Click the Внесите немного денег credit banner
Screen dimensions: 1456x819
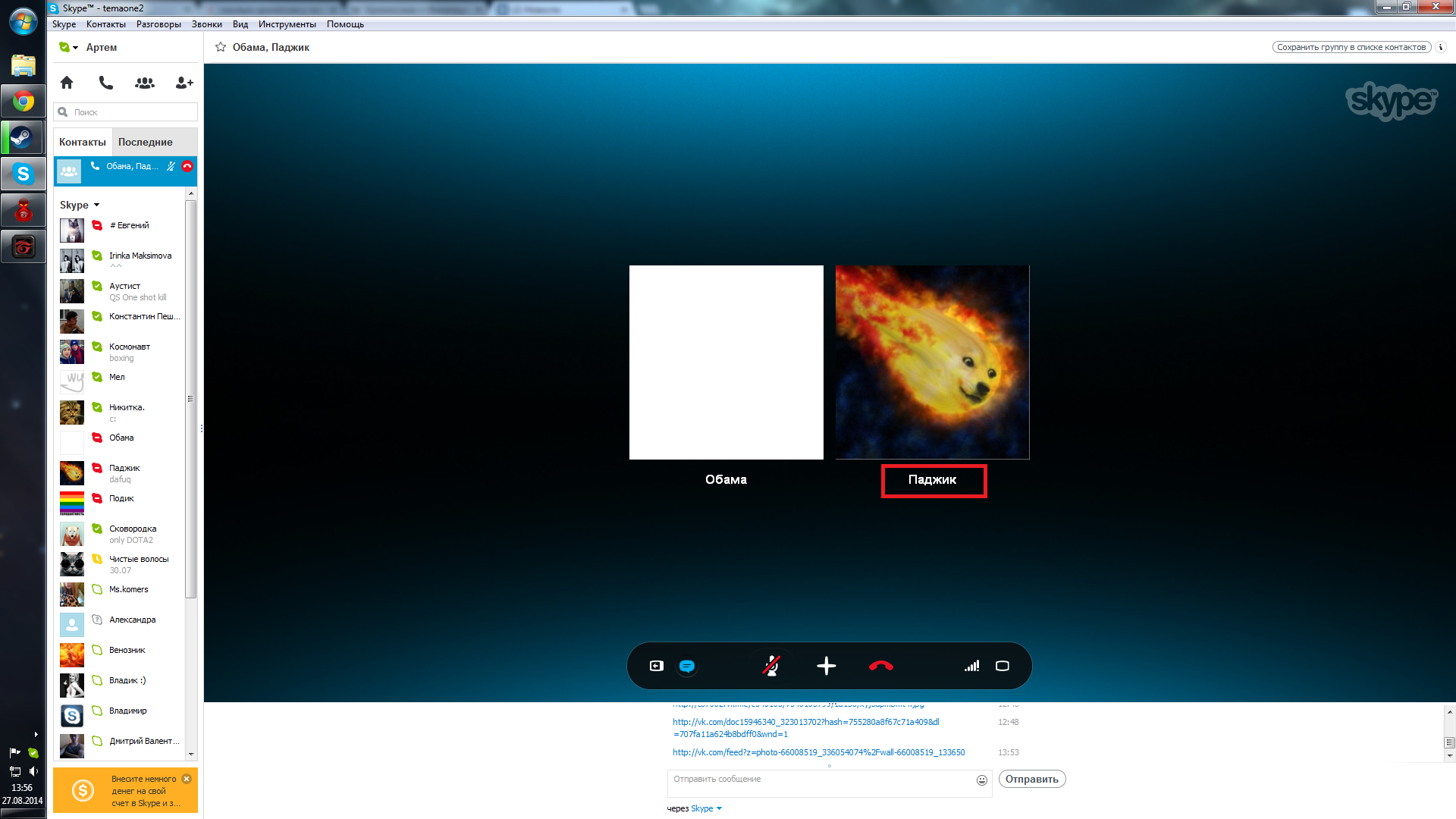(126, 791)
